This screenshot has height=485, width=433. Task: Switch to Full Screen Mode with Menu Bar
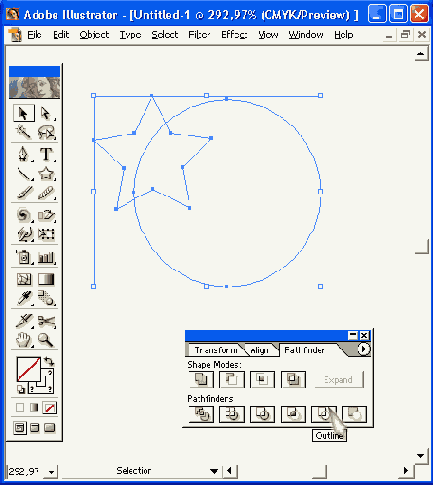click(x=35, y=428)
